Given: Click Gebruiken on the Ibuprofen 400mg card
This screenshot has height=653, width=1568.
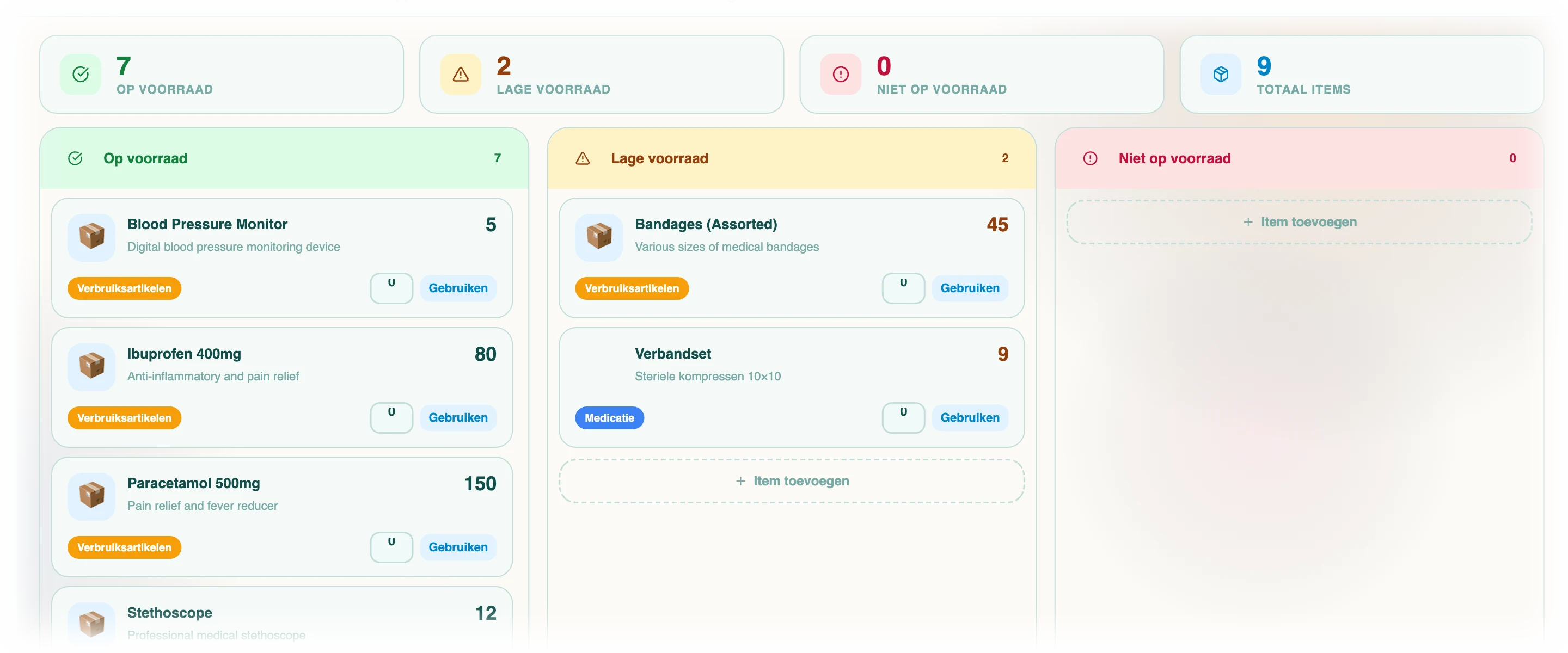Looking at the screenshot, I should click(458, 417).
